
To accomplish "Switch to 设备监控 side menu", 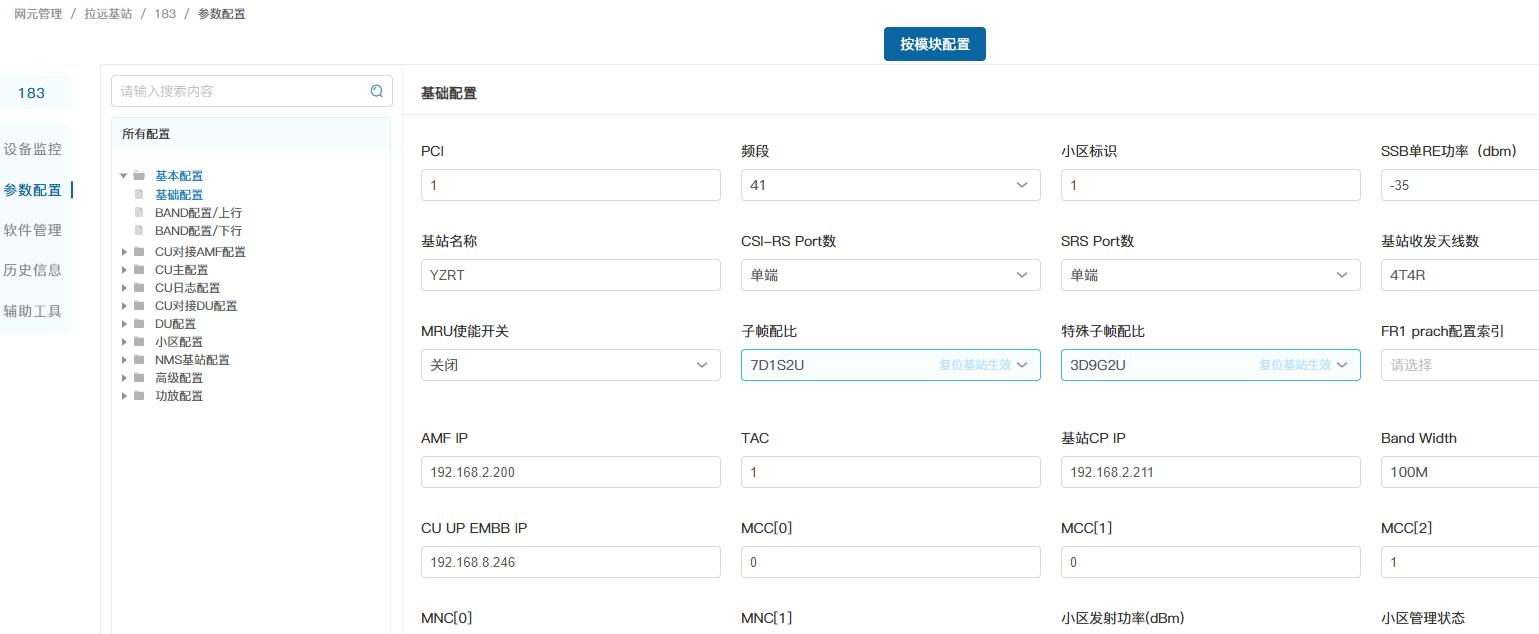I will [33, 149].
